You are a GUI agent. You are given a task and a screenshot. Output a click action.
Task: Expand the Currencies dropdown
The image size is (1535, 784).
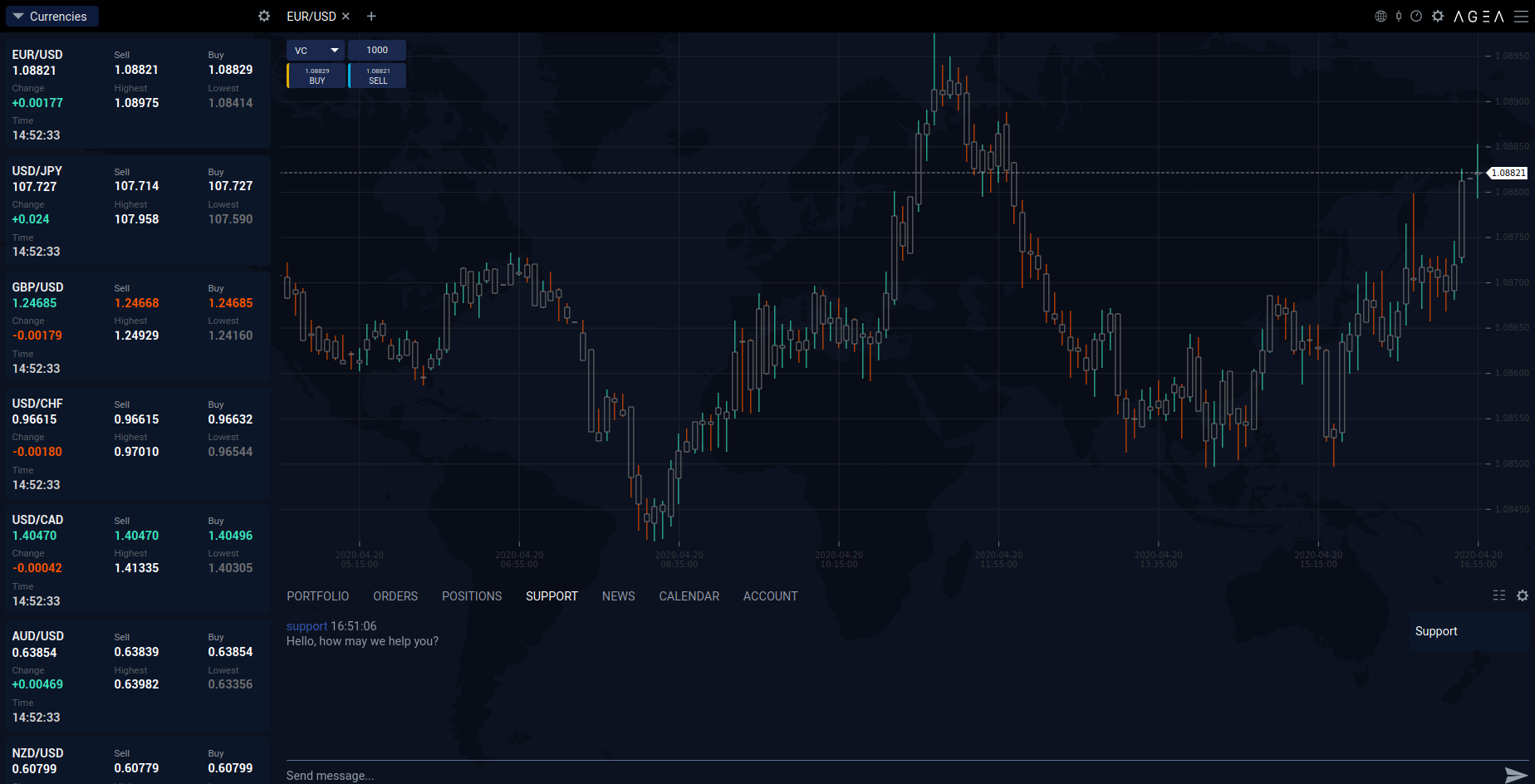(x=51, y=17)
